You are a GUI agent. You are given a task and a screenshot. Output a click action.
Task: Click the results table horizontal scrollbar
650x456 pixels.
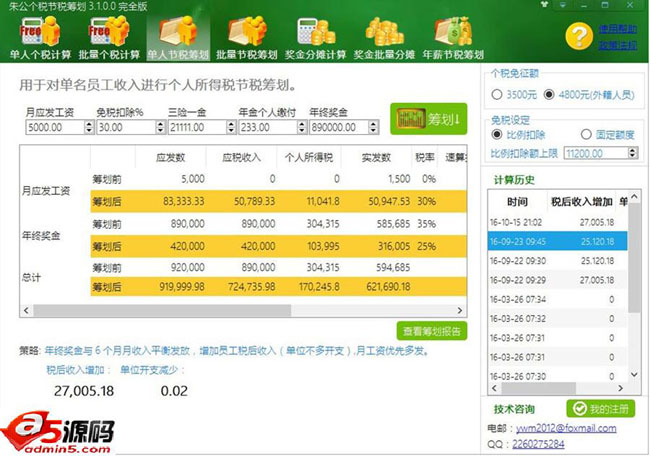coord(162,310)
